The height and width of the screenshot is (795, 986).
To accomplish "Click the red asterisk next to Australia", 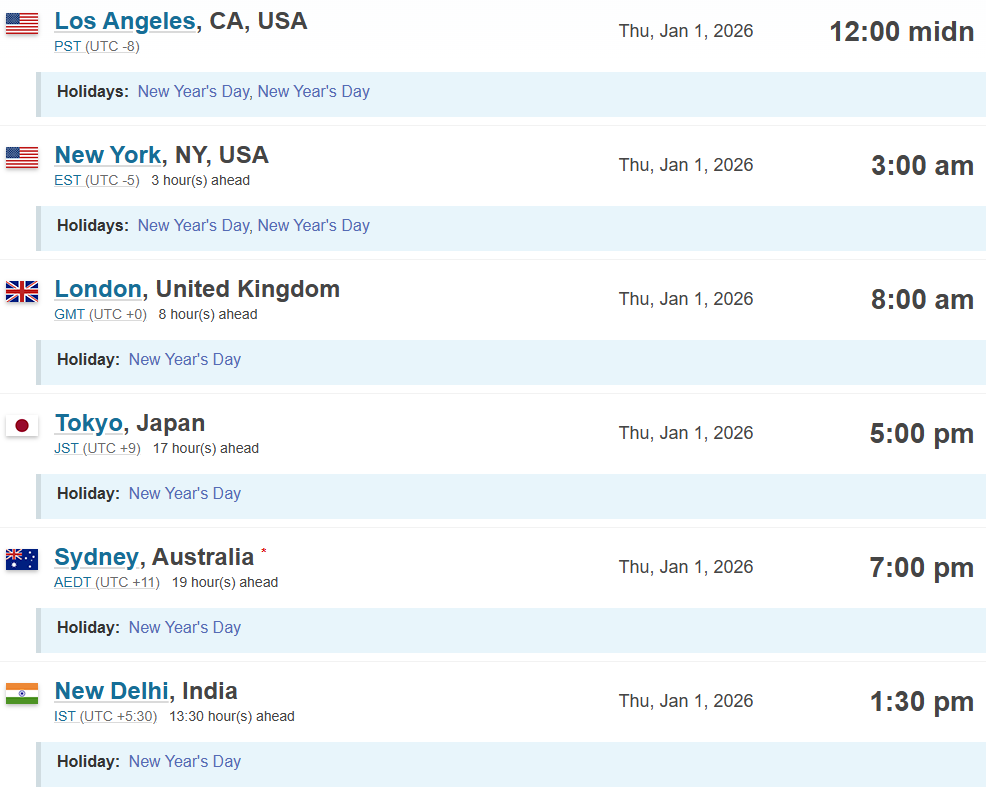I will [264, 552].
